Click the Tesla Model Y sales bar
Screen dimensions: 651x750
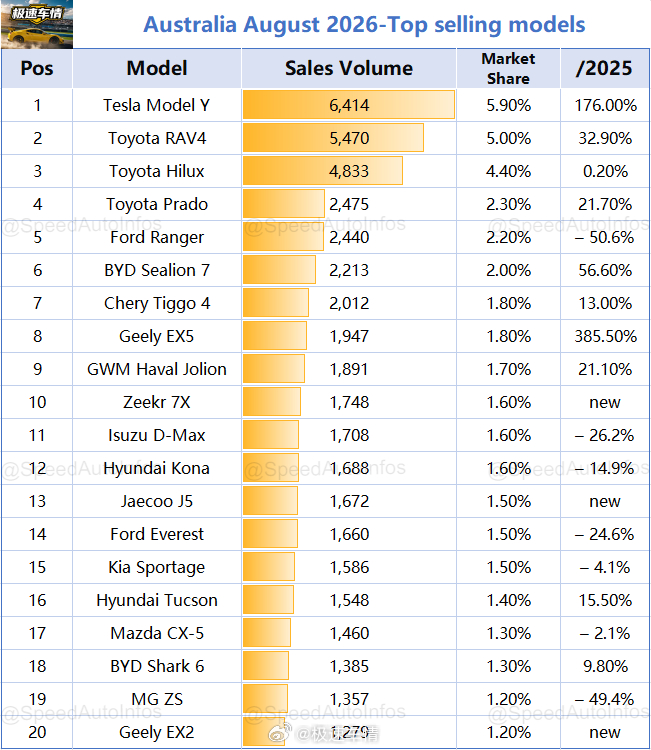(349, 105)
